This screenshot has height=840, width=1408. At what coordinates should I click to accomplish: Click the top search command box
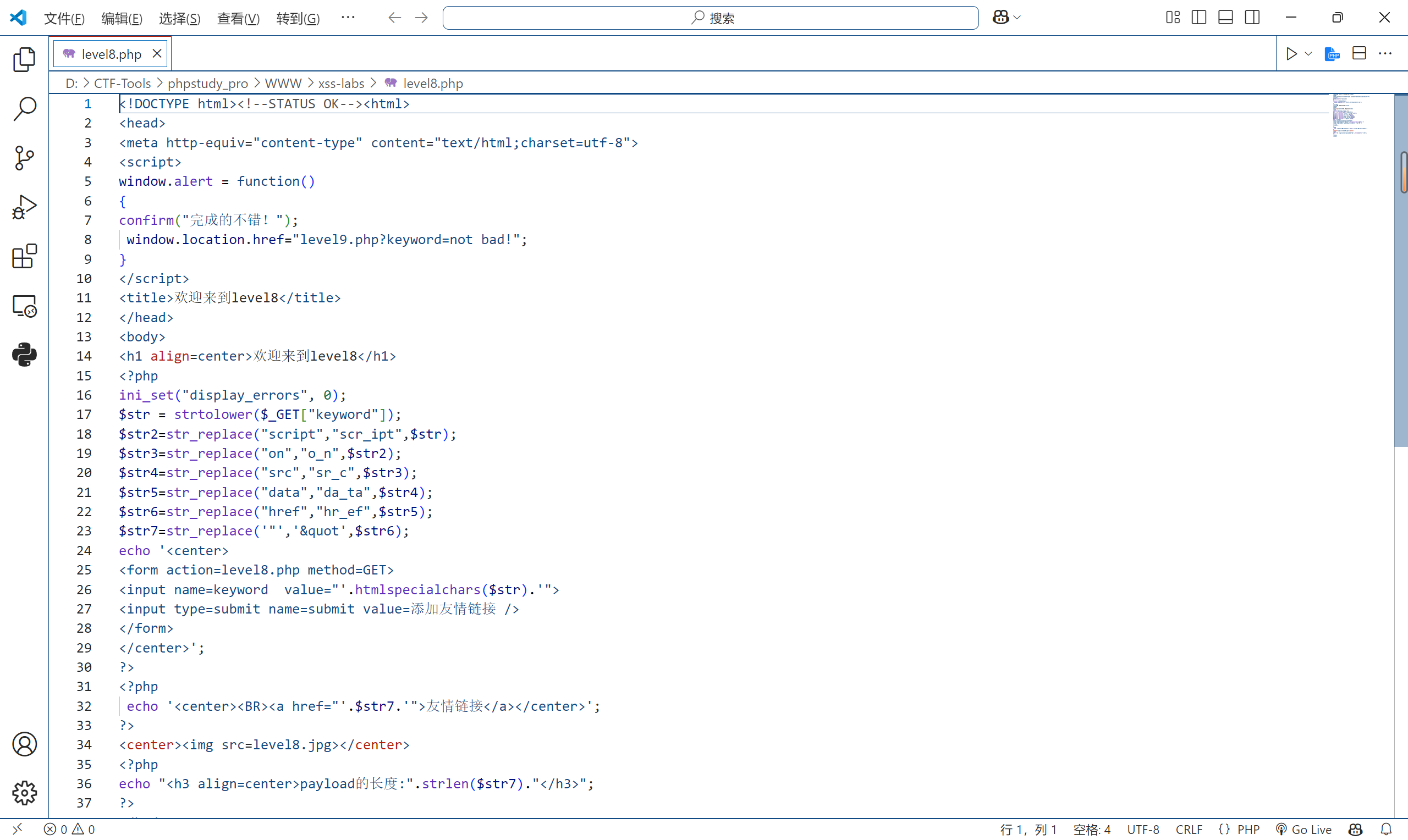(710, 18)
